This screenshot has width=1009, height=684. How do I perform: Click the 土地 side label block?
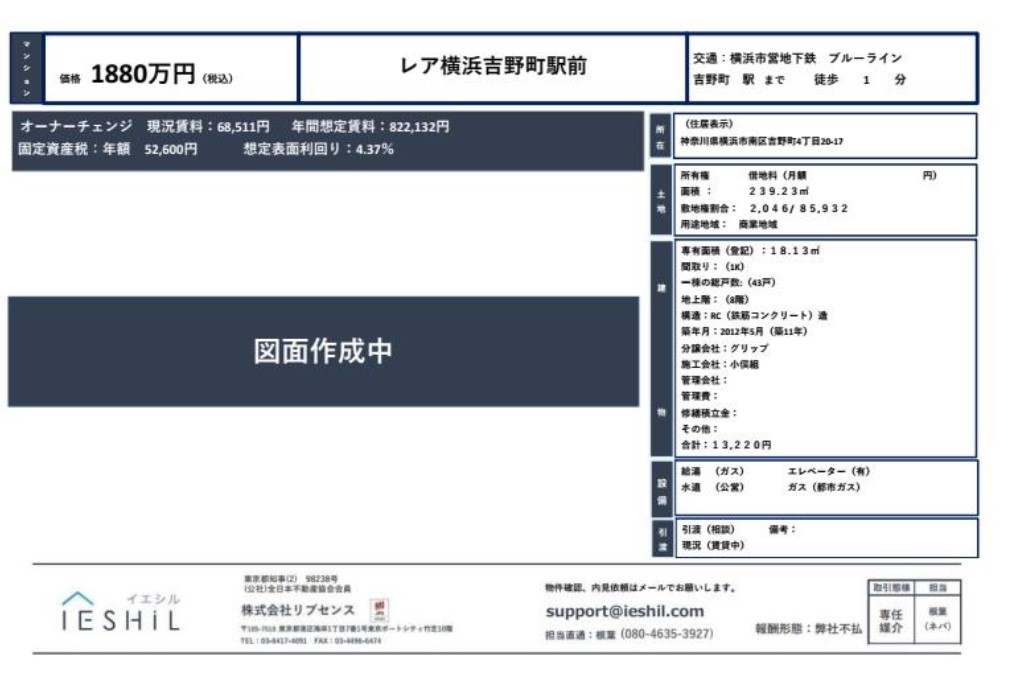pyautogui.click(x=660, y=199)
